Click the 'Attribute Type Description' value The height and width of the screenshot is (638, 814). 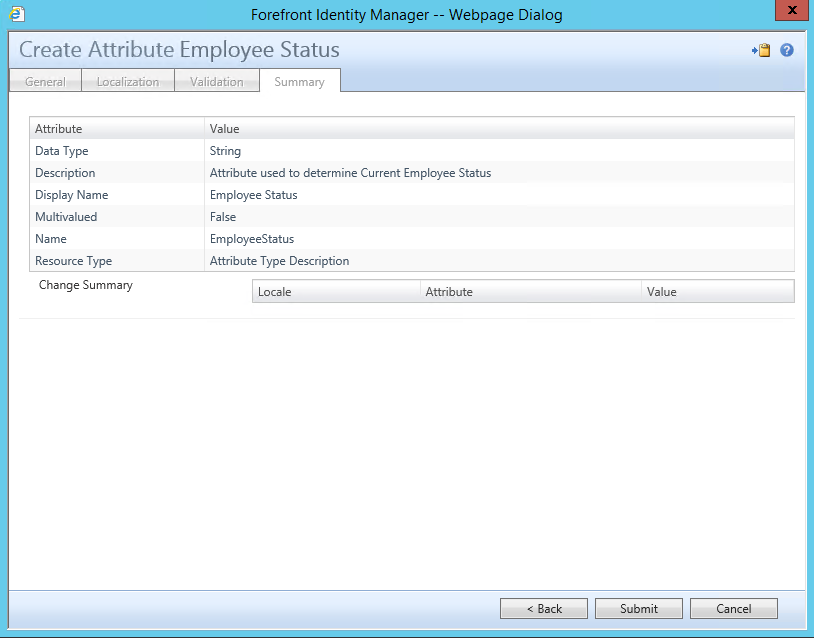pyautogui.click(x=279, y=261)
